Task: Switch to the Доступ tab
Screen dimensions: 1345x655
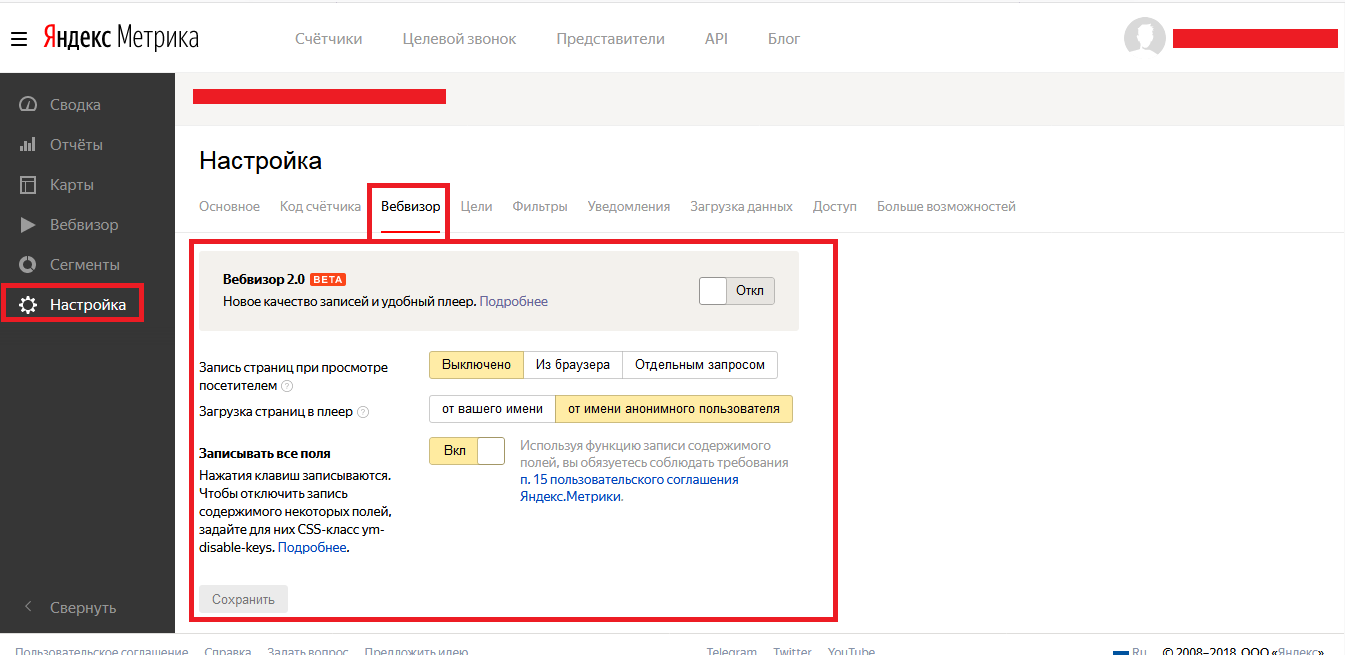Action: pyautogui.click(x=835, y=207)
